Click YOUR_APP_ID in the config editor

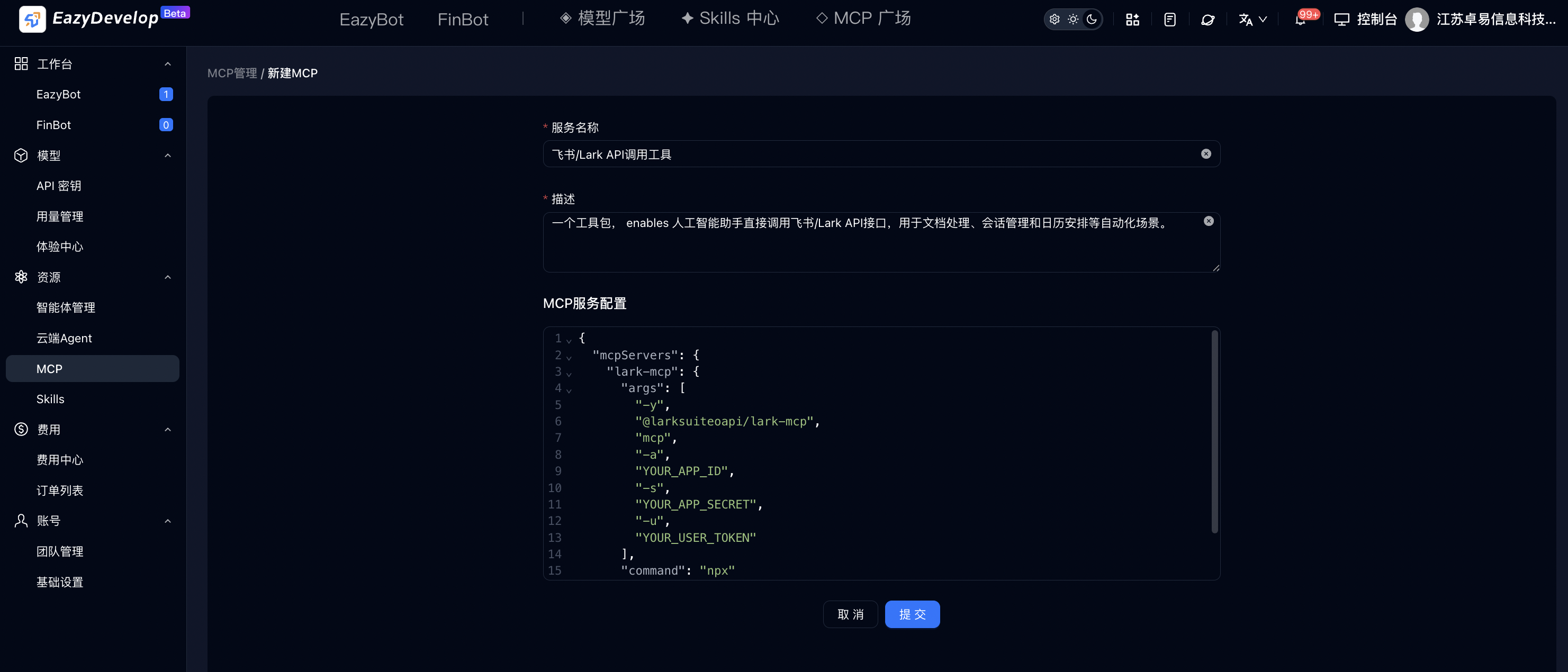tap(681, 471)
